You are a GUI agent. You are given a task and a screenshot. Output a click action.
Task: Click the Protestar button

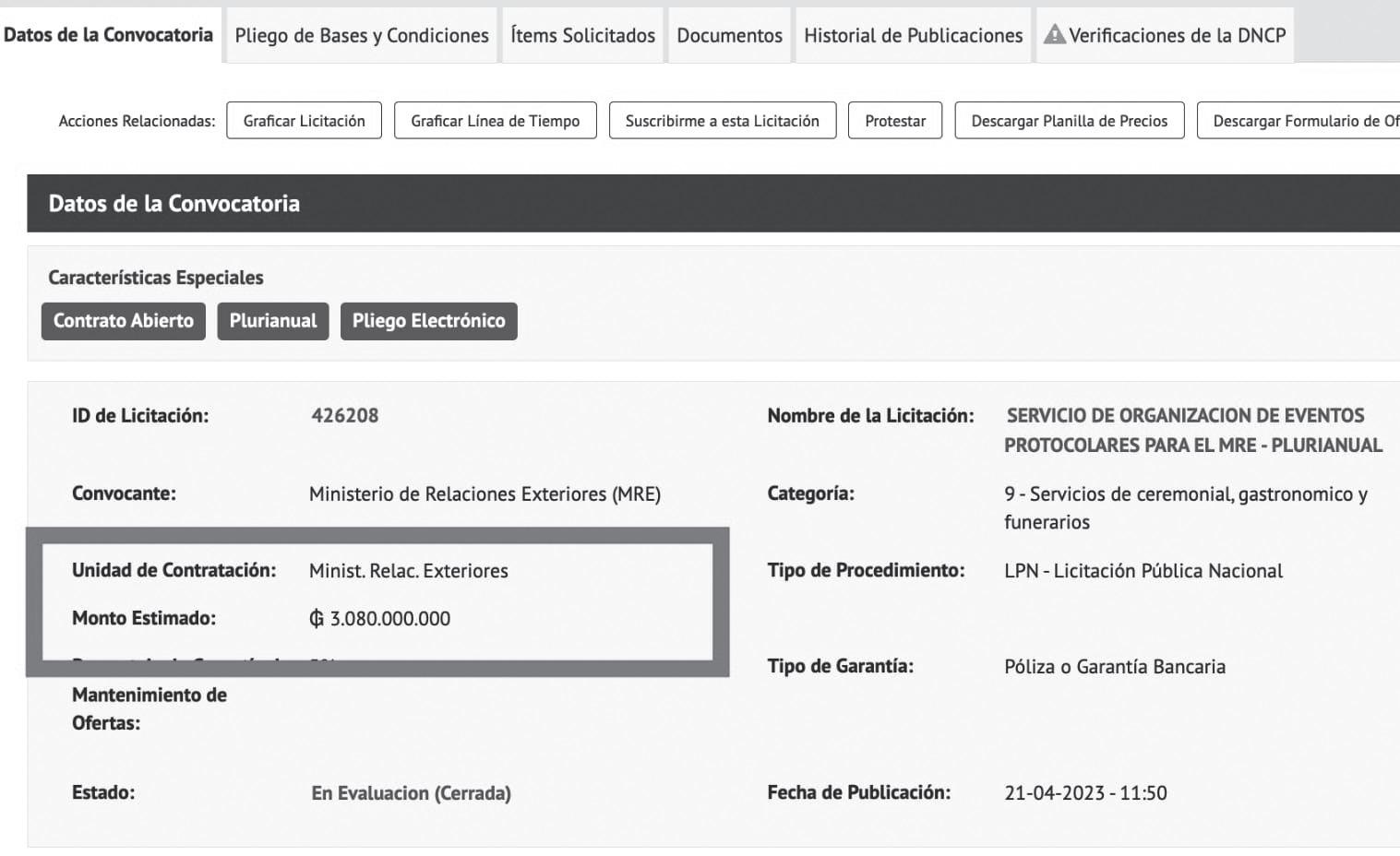pyautogui.click(x=895, y=121)
